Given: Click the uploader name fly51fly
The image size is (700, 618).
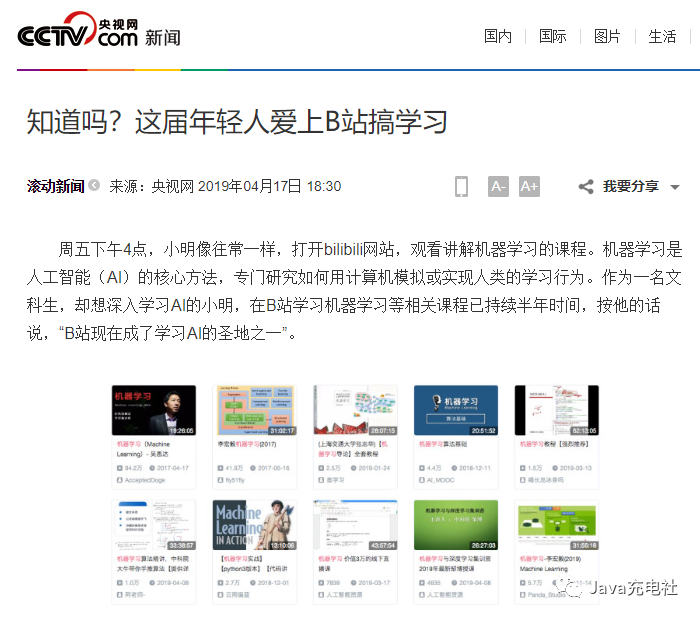Looking at the screenshot, I should (235, 480).
